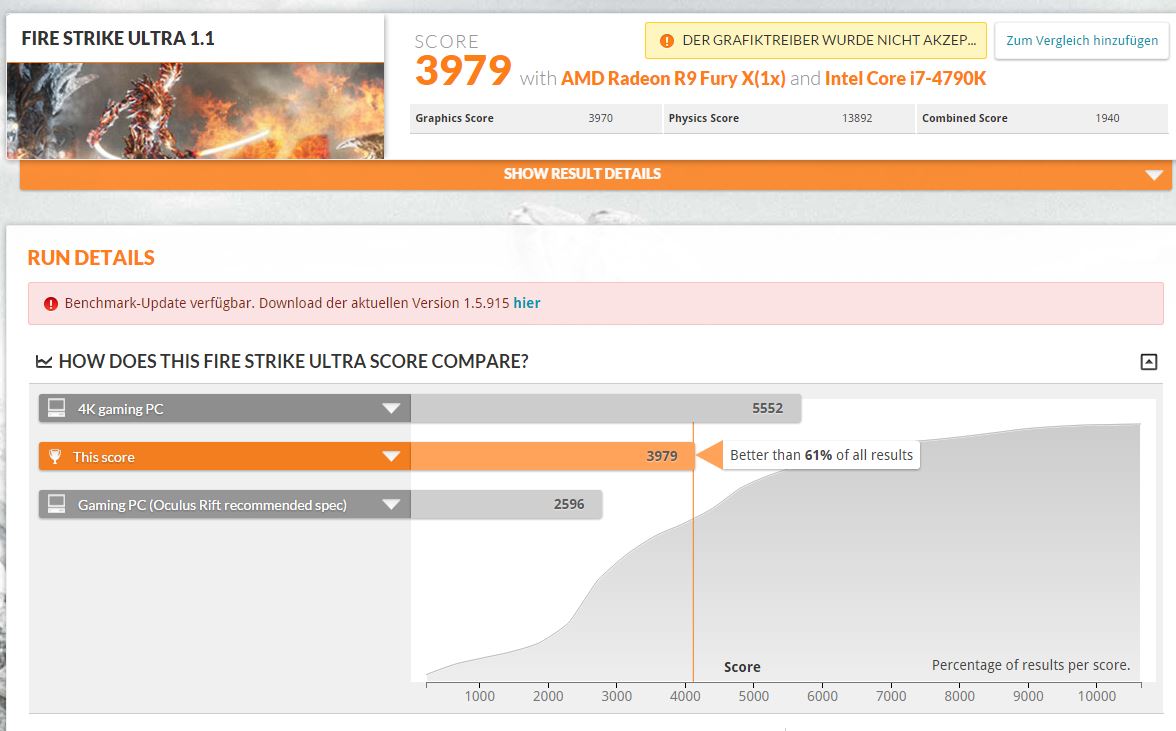This screenshot has width=1176, height=731.
Task: Click the orange 3979 score bar
Action: 553,456
